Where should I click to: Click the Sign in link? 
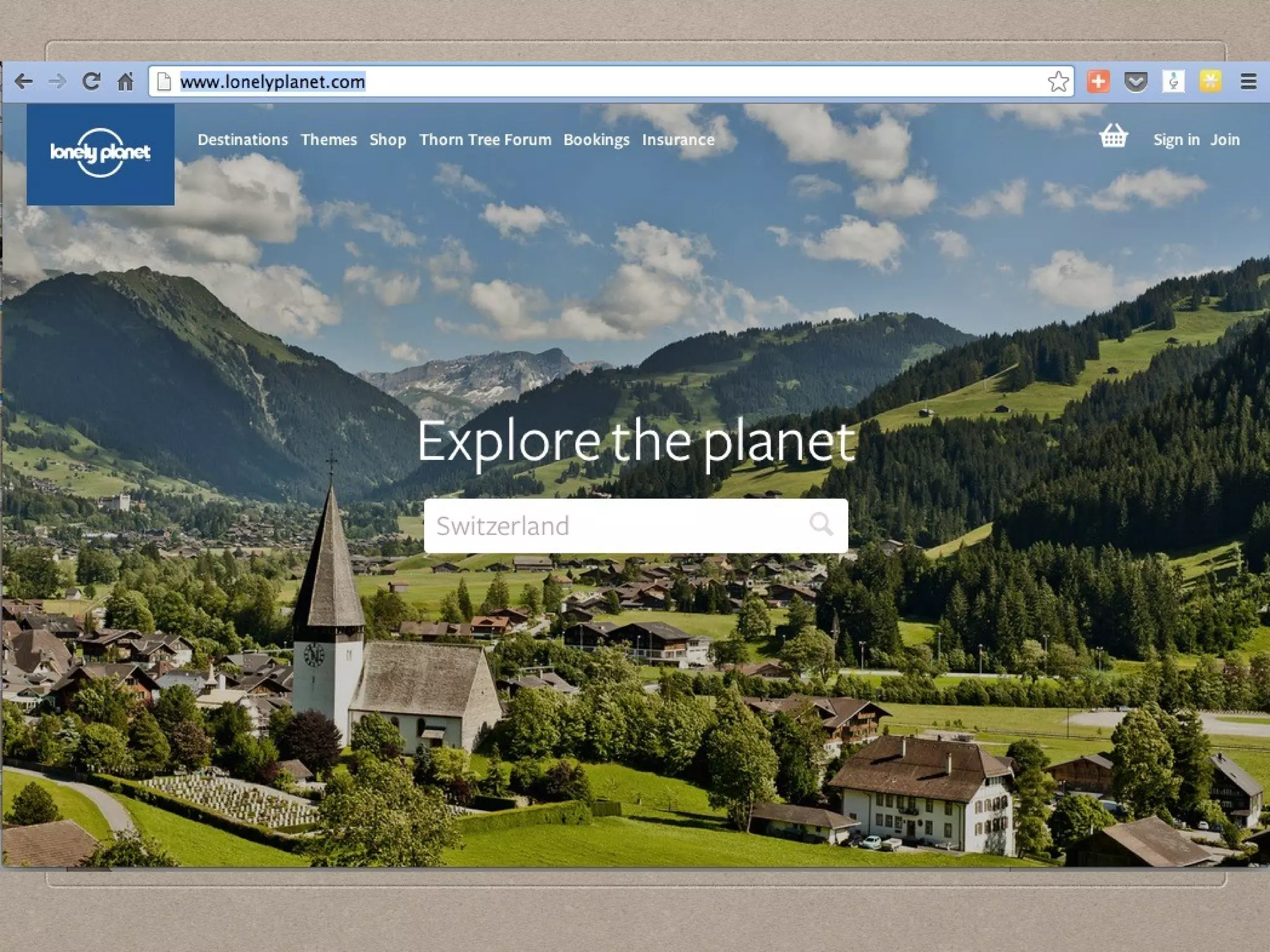coord(1176,140)
